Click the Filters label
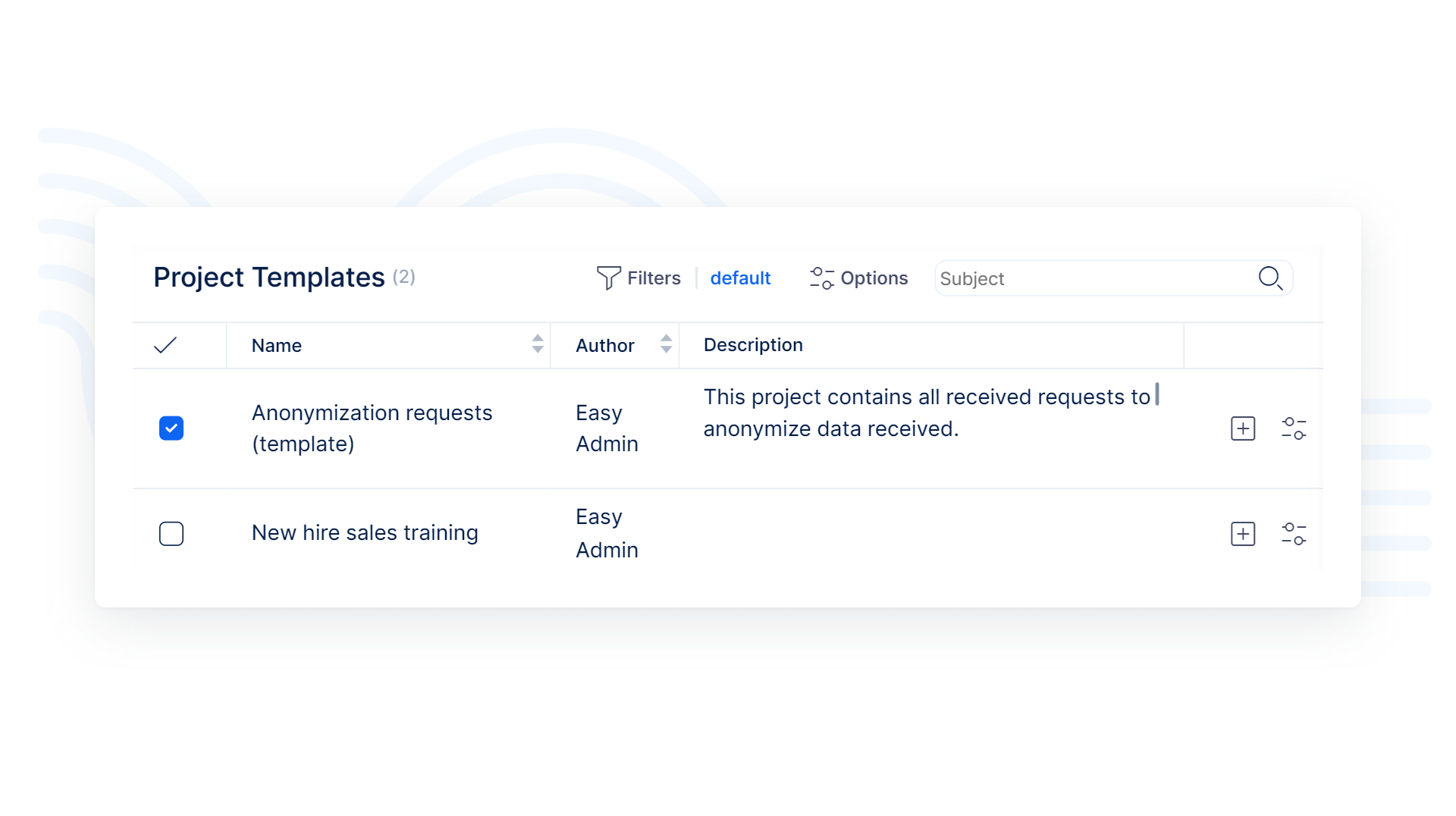 coord(653,278)
